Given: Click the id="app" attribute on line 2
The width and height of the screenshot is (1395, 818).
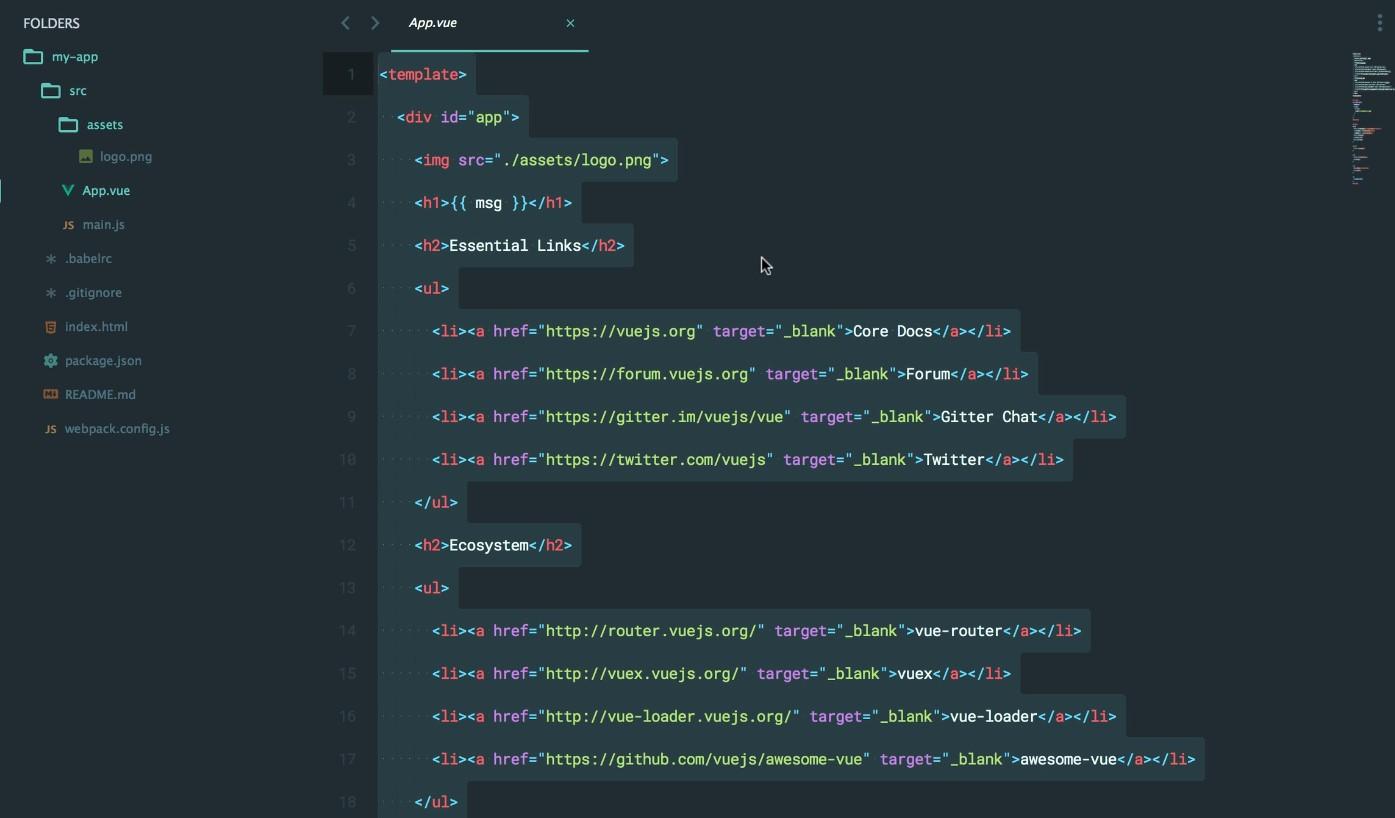Looking at the screenshot, I should (x=475, y=118).
